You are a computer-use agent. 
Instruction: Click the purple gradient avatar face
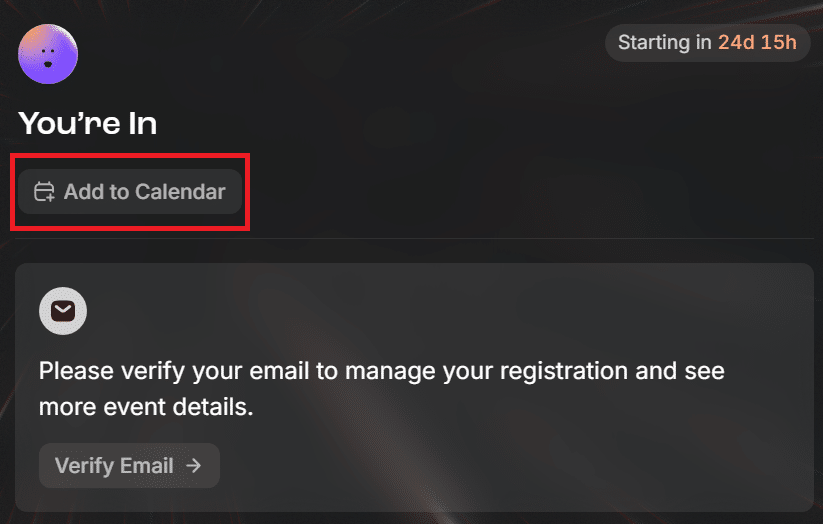48,54
